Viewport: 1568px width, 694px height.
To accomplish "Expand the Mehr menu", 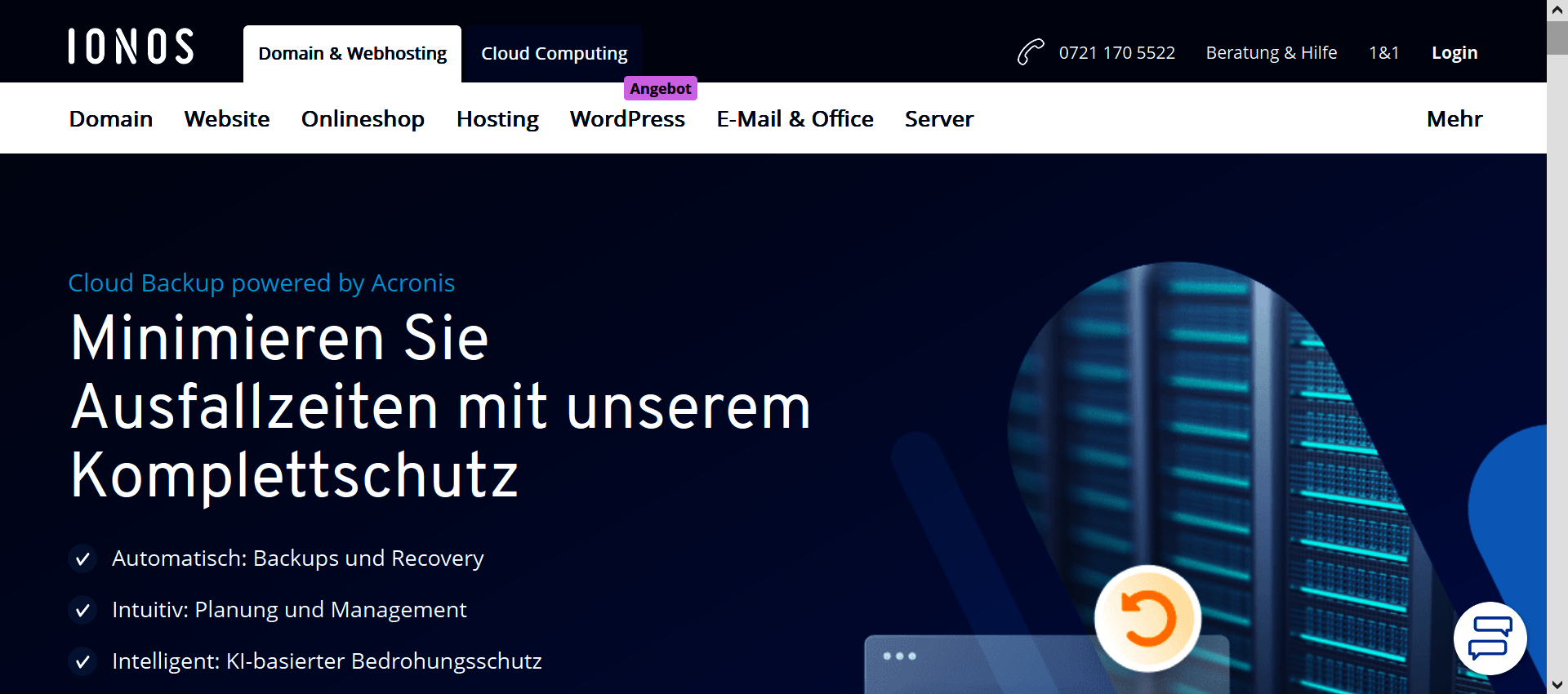I will coord(1454,119).
